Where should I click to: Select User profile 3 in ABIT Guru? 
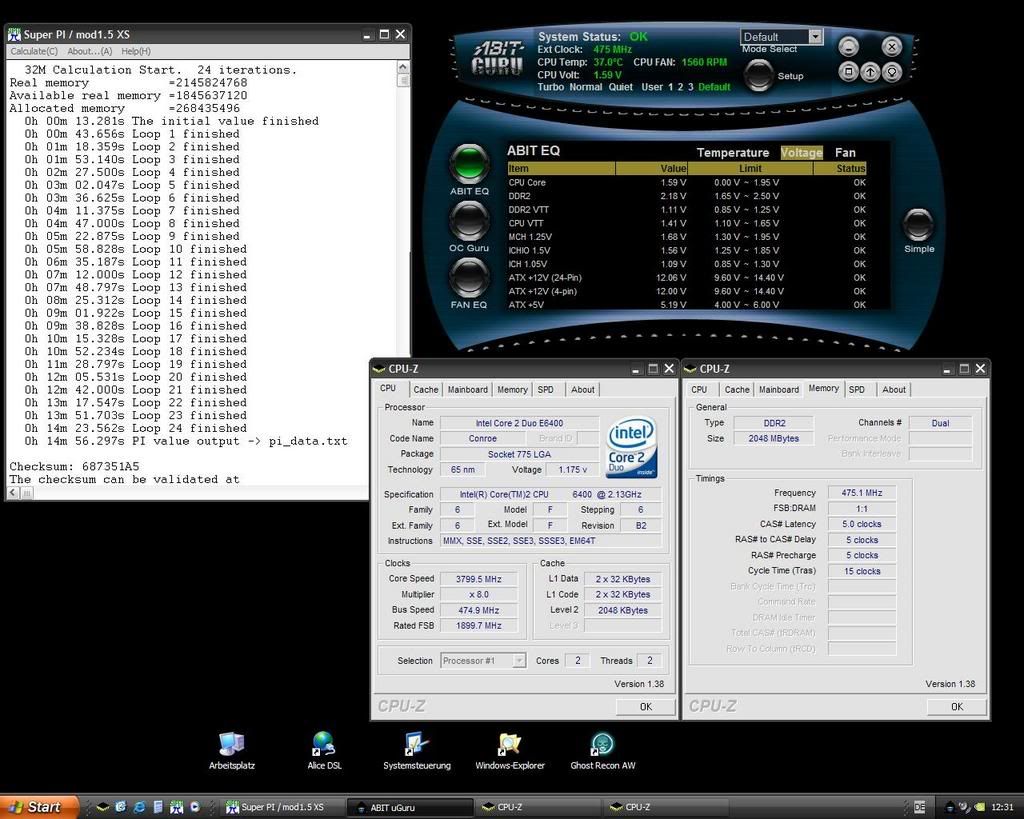pos(690,87)
